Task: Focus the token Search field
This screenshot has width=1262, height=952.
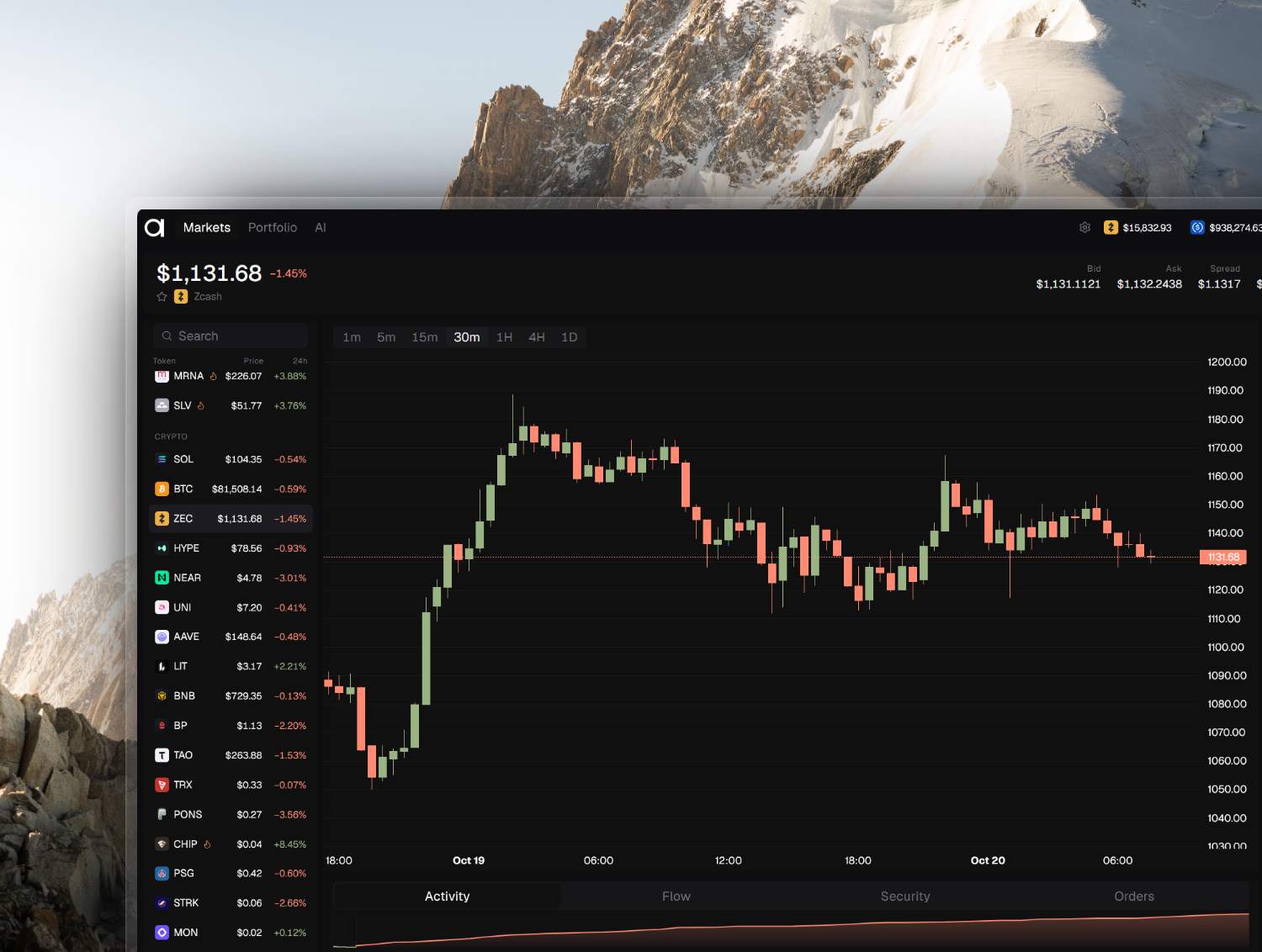Action: (x=231, y=336)
